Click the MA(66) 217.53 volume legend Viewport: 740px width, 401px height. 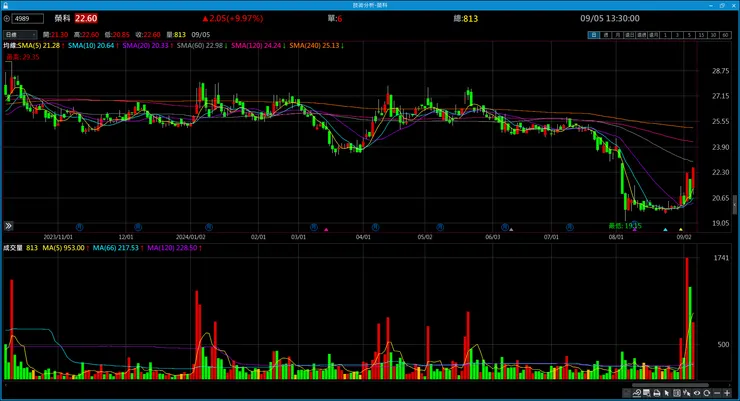[116, 248]
